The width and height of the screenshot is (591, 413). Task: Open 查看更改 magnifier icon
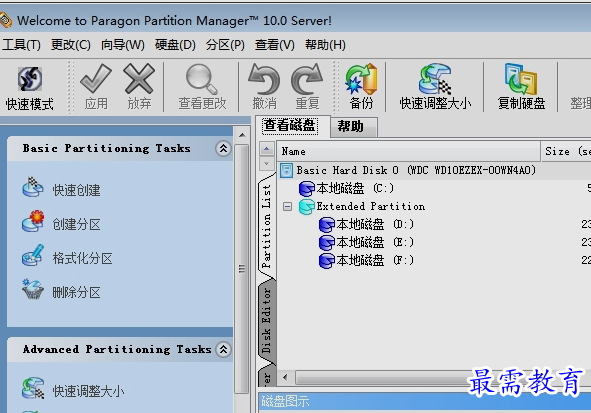click(202, 79)
